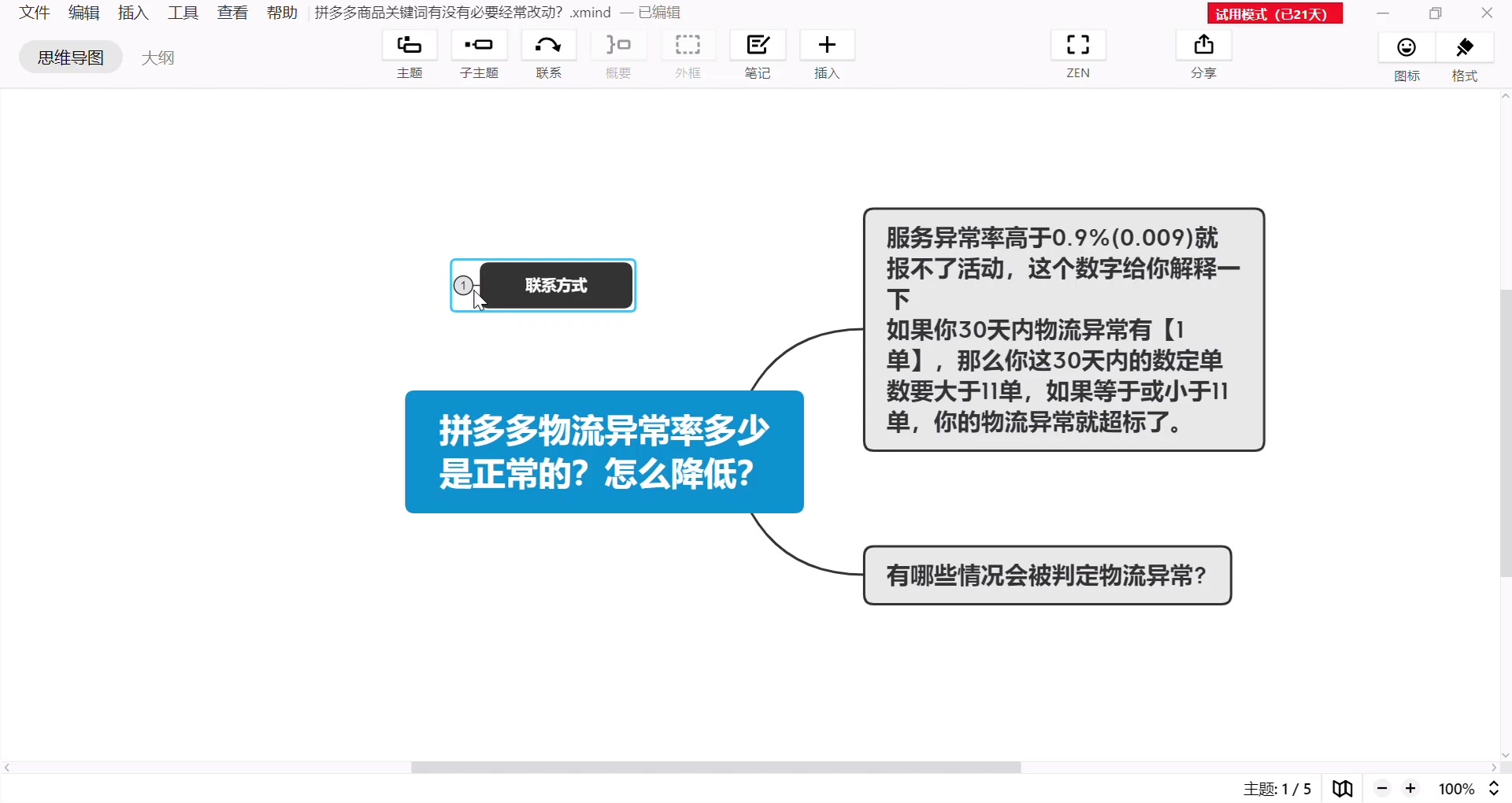This screenshot has height=803, width=1512.
Task: Click the scroll-down arrow
Action: pos(1506,755)
